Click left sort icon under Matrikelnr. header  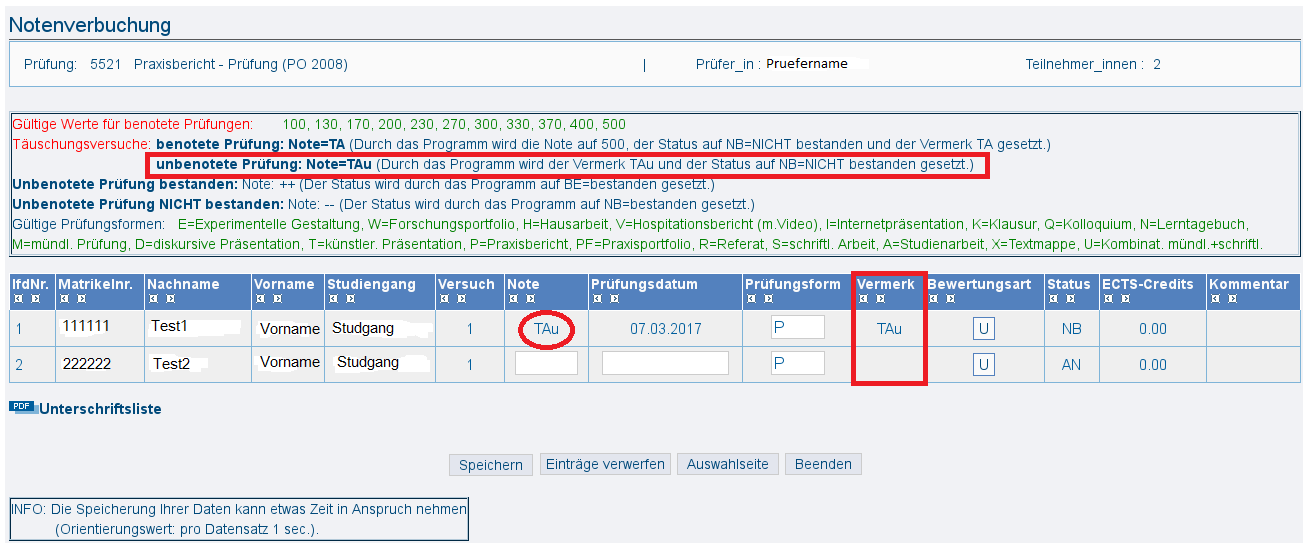[x=64, y=299]
